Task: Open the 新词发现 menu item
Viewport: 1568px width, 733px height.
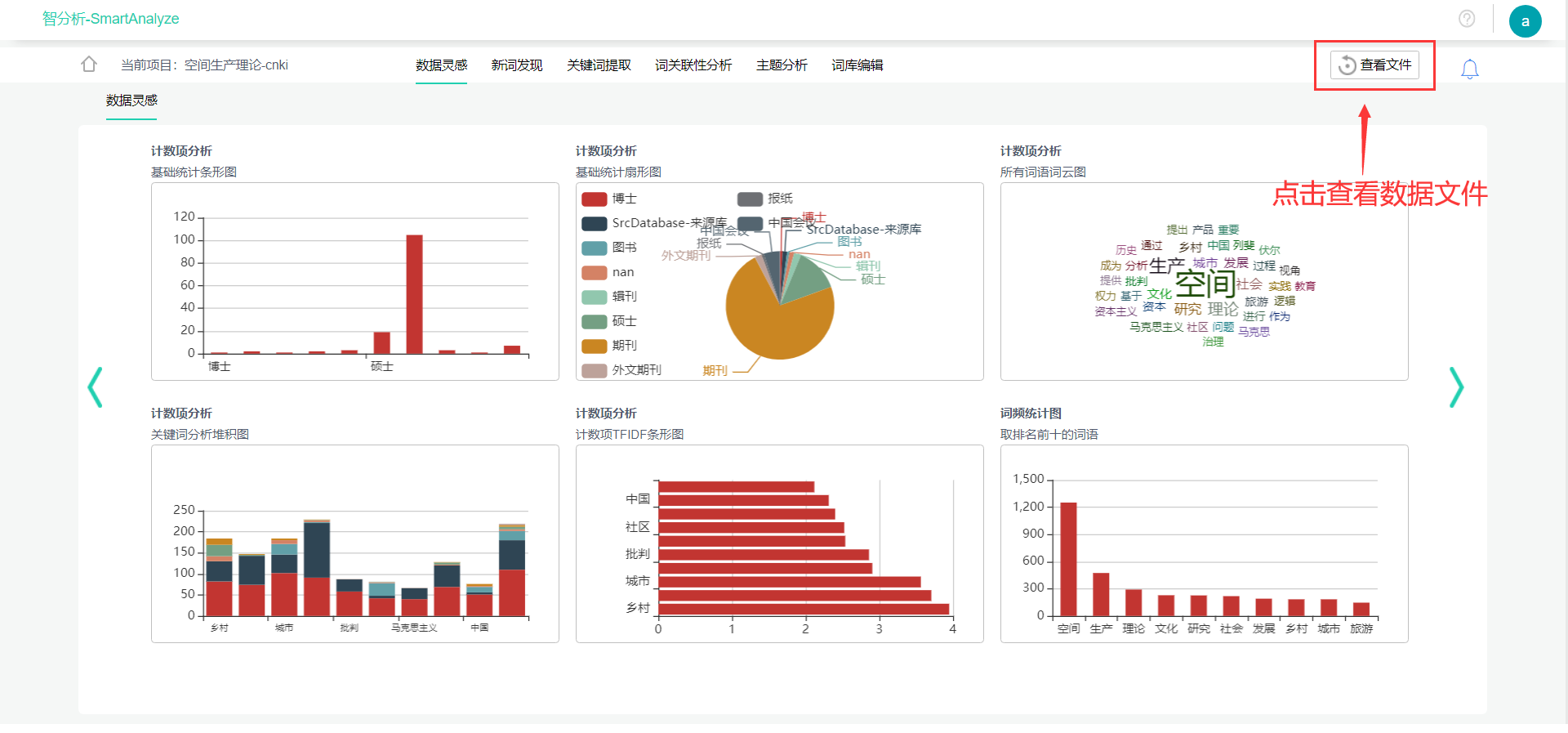Action: click(x=517, y=65)
